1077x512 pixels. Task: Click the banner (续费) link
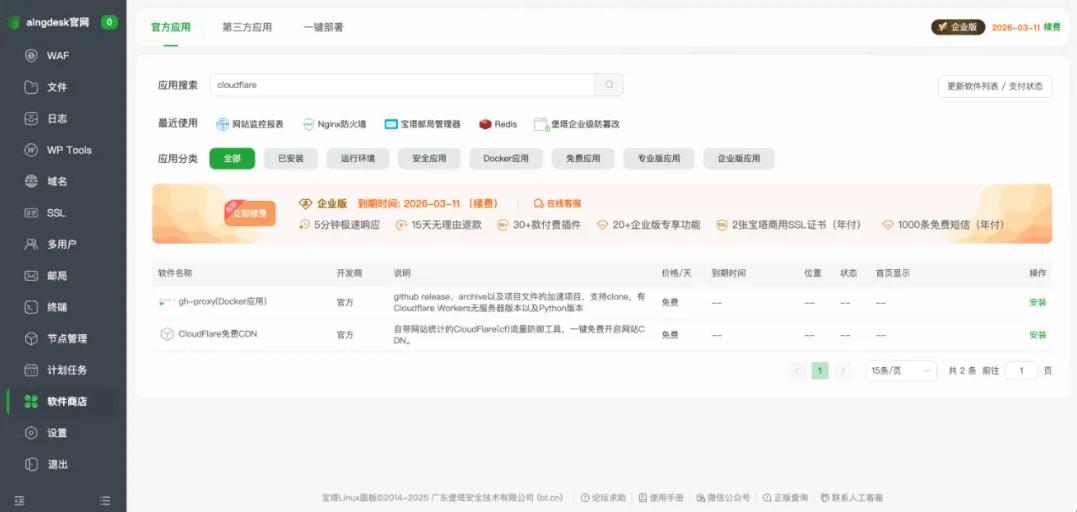pos(484,204)
